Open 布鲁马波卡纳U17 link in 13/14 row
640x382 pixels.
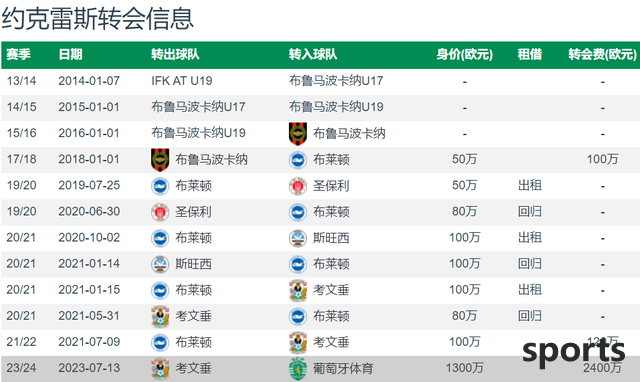click(x=336, y=81)
